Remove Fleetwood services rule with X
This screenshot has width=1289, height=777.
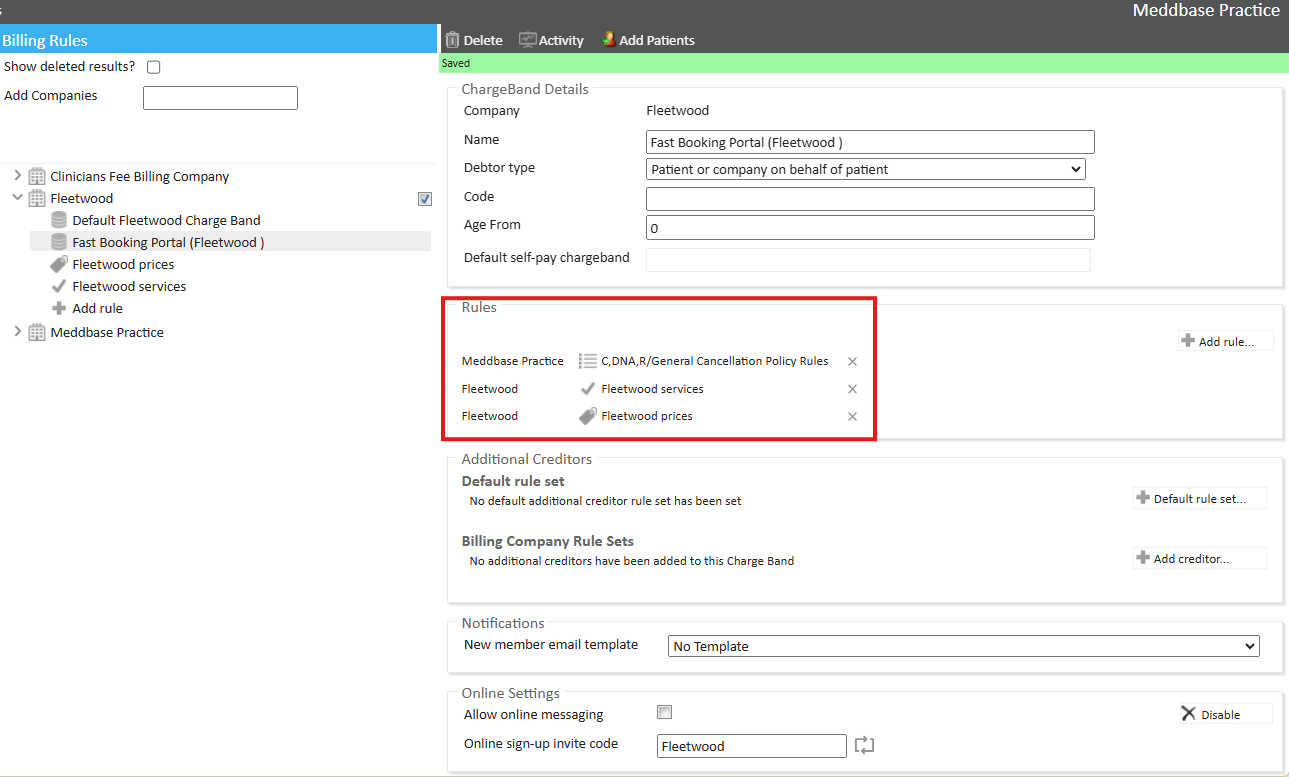tap(852, 389)
